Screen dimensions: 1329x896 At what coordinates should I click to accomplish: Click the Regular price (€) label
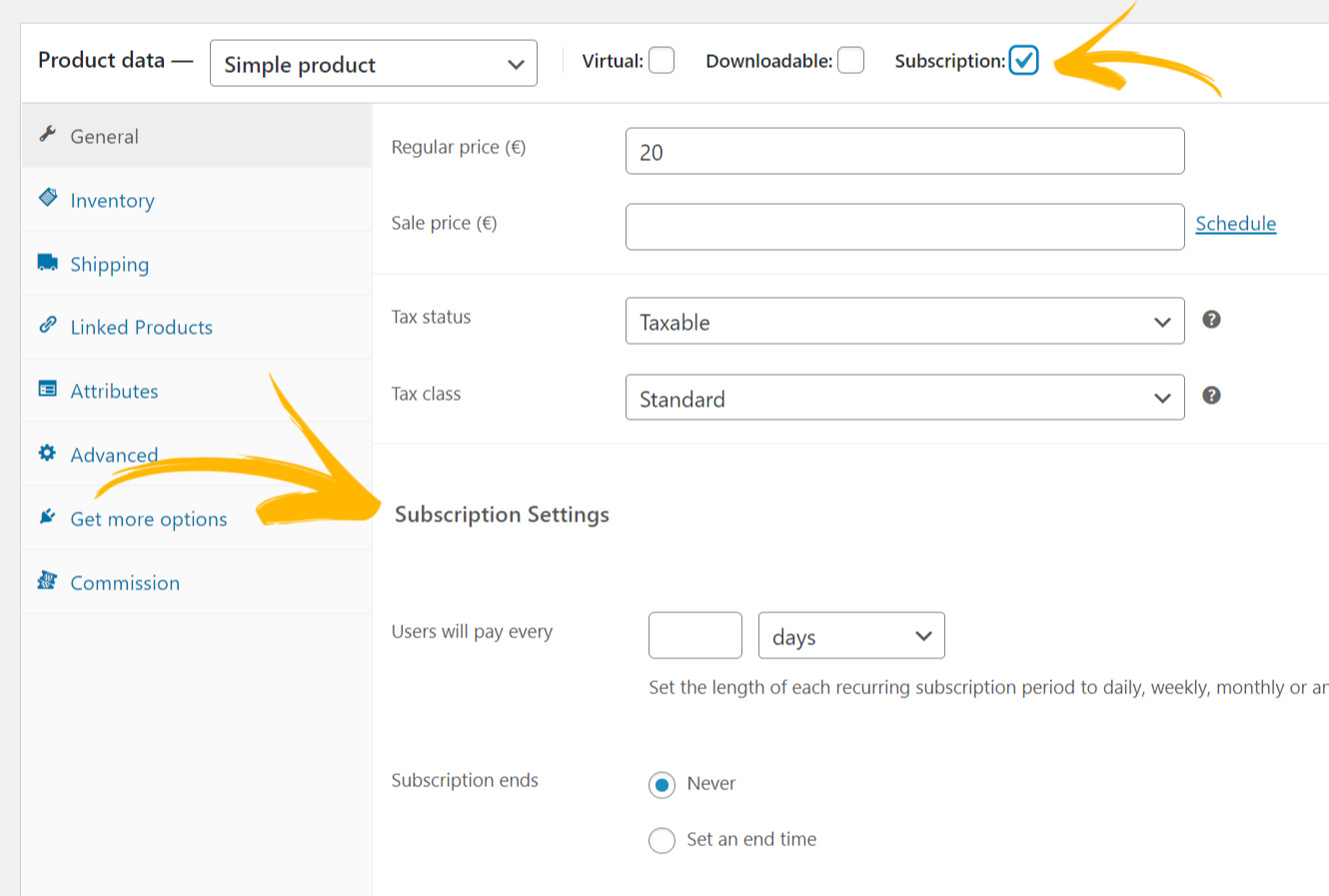(x=459, y=147)
